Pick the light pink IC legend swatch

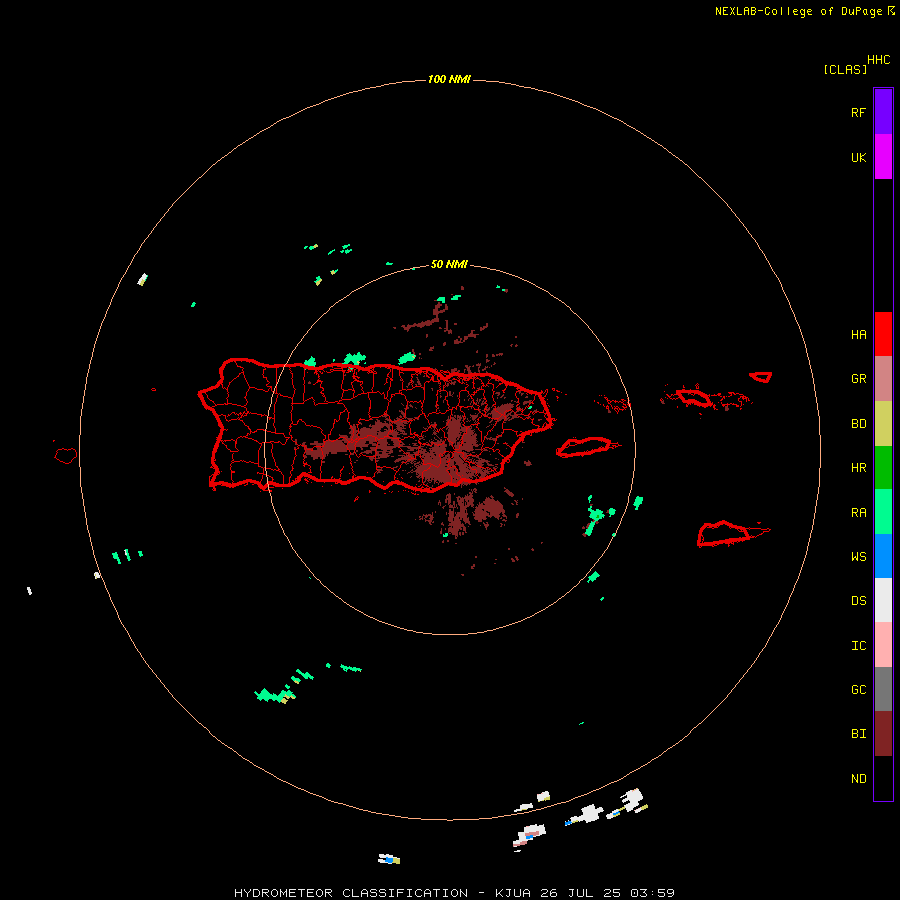pos(883,645)
